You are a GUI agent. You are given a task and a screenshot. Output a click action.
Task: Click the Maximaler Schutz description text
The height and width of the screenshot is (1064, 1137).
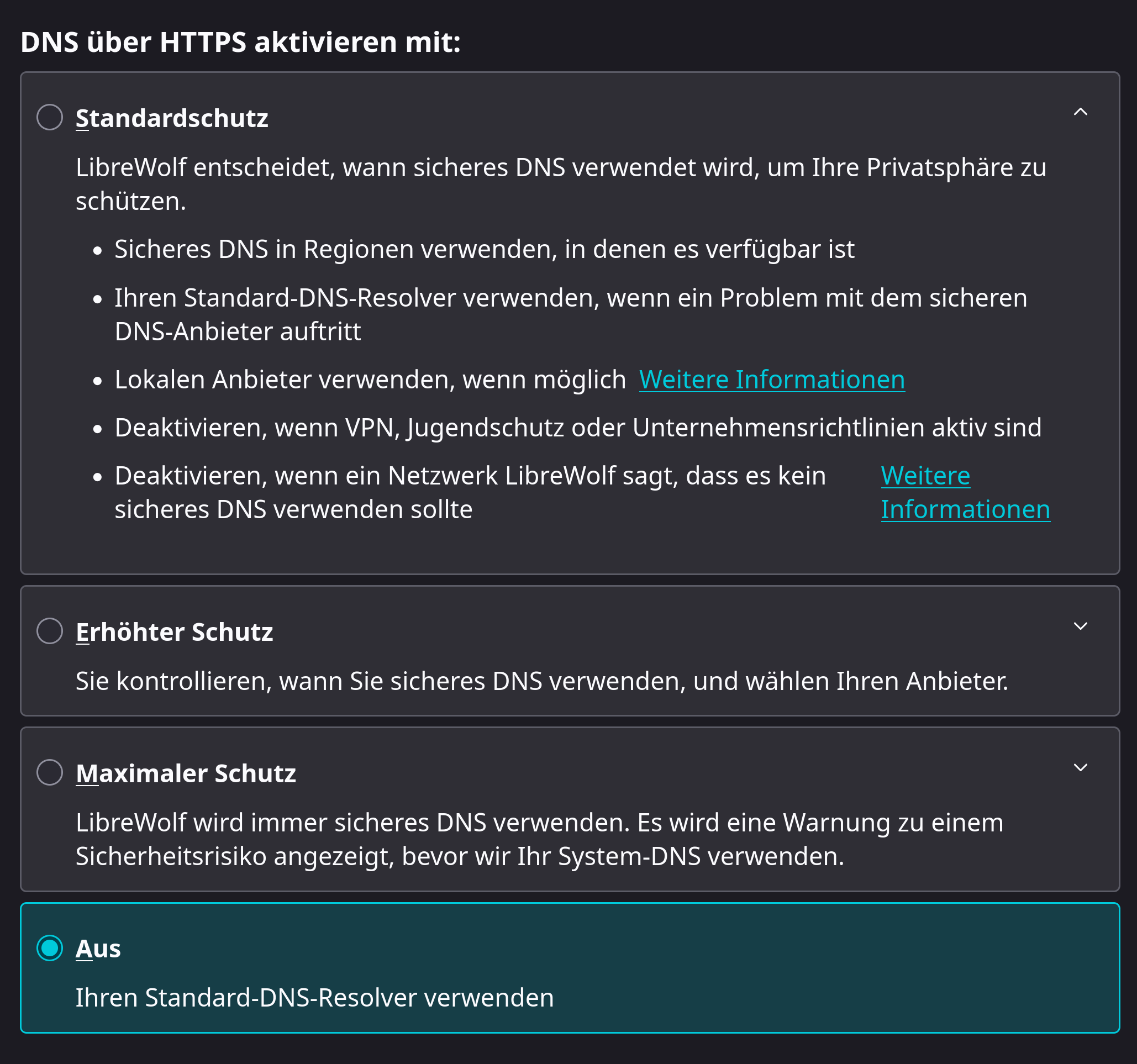click(x=539, y=839)
